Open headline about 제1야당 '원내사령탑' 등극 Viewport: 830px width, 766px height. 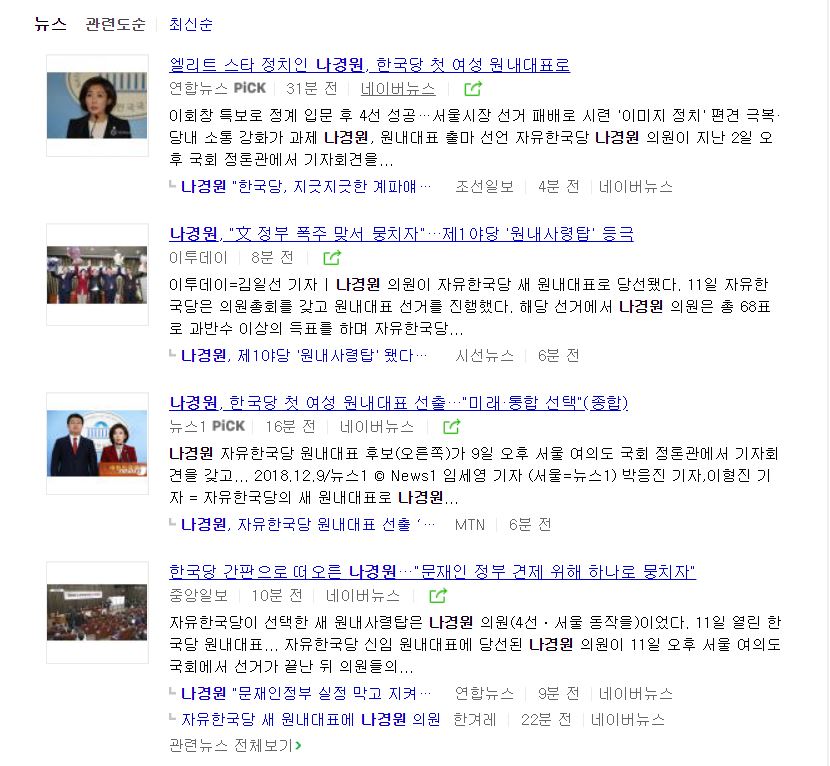coord(401,233)
